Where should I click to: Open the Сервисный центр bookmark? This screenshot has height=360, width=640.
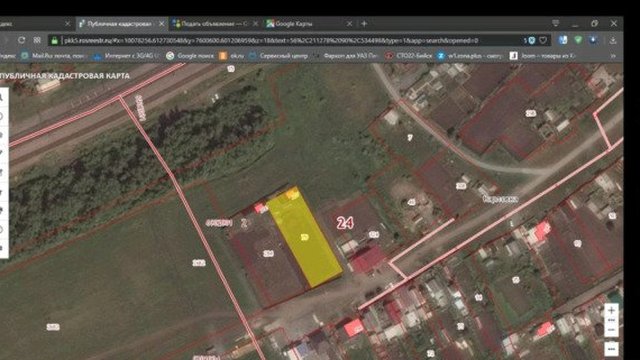(278, 56)
